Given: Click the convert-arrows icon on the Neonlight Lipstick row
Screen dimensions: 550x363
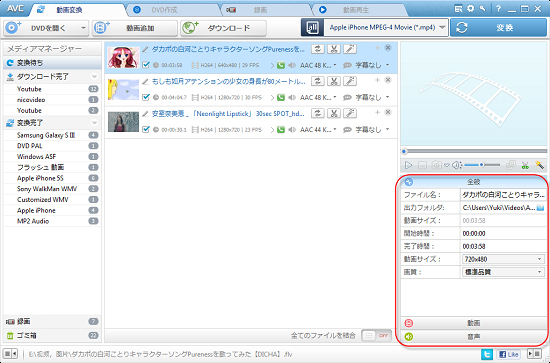Looking at the screenshot, I should (x=317, y=113).
